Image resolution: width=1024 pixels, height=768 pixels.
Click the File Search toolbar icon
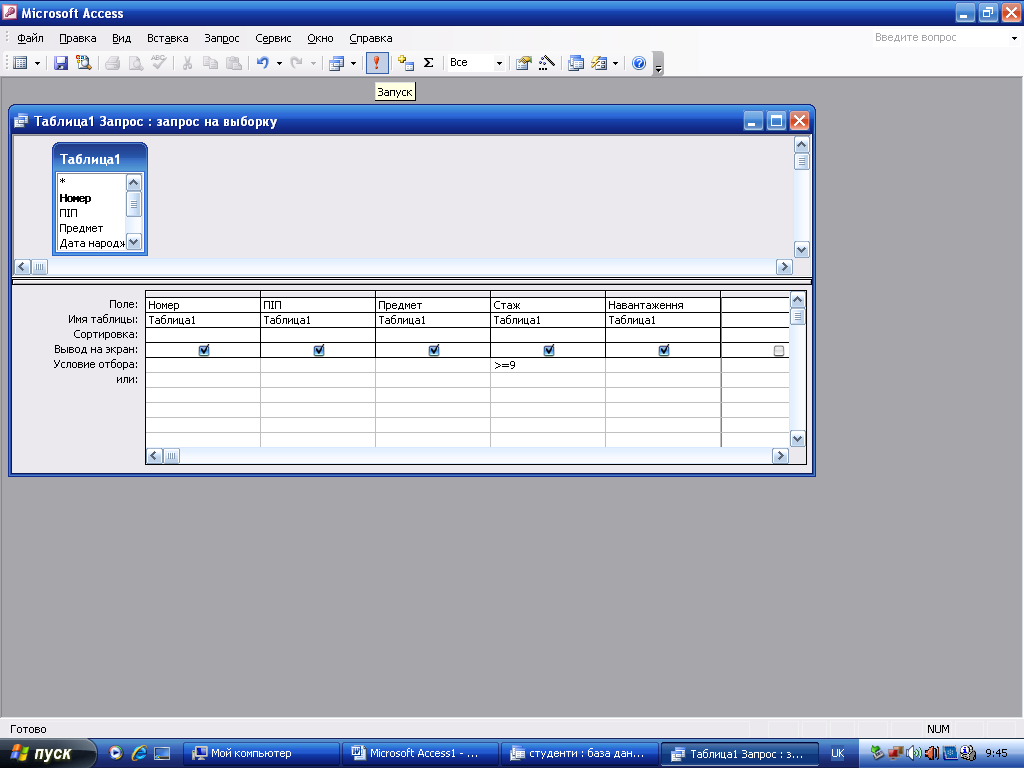(x=84, y=63)
